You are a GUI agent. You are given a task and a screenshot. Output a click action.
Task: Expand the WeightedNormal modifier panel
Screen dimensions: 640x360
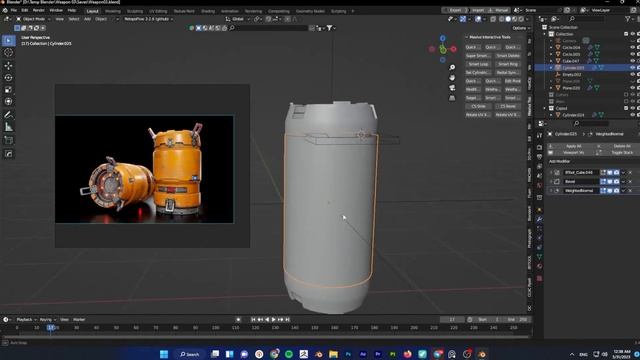tap(551, 191)
